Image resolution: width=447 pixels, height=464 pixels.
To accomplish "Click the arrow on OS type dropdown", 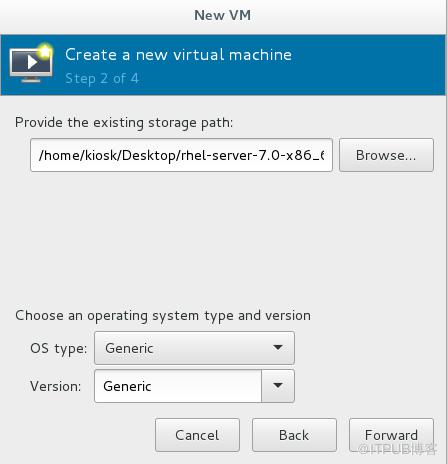I will click(x=278, y=348).
